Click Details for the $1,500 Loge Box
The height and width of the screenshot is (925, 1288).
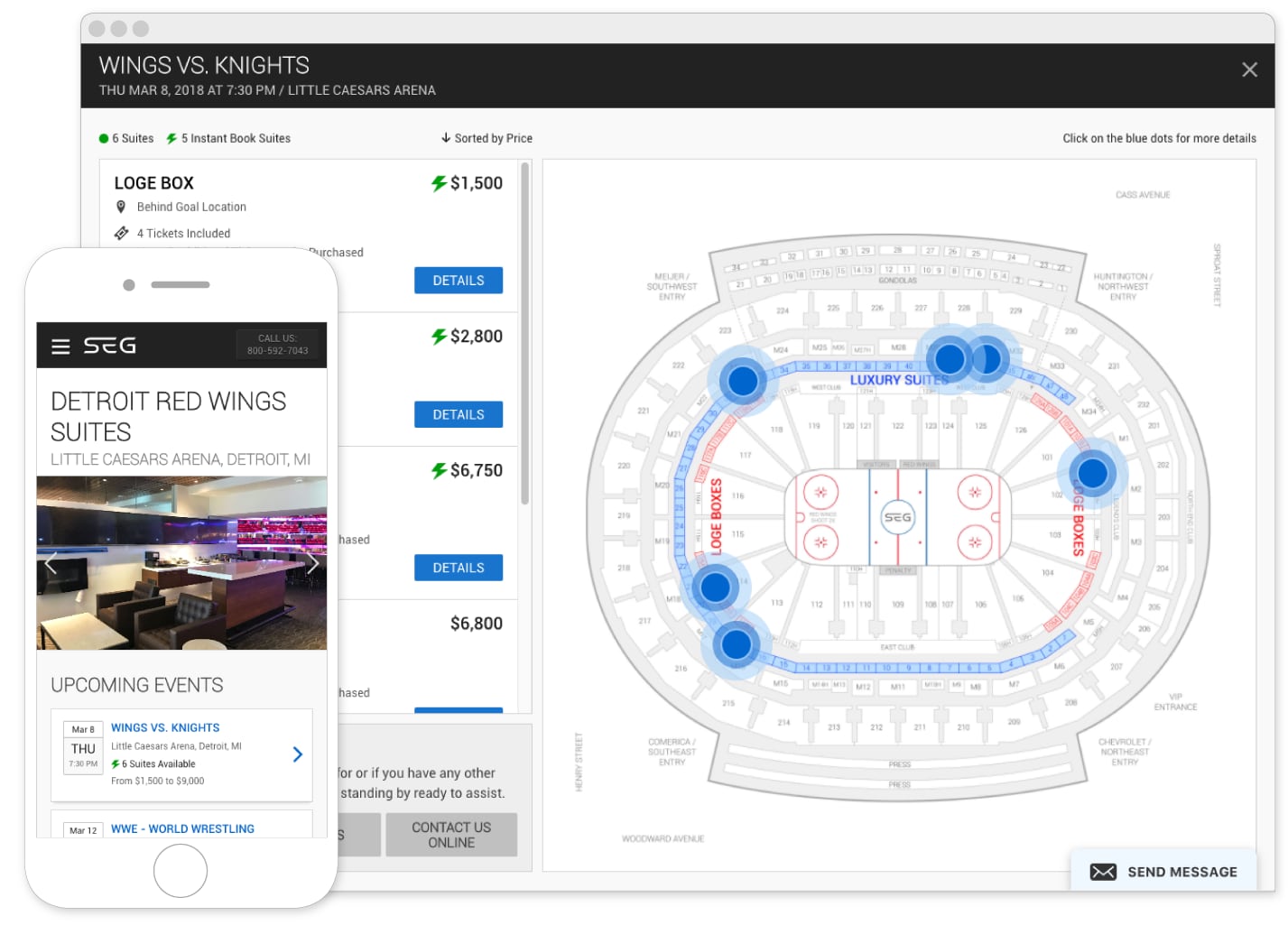coord(458,281)
